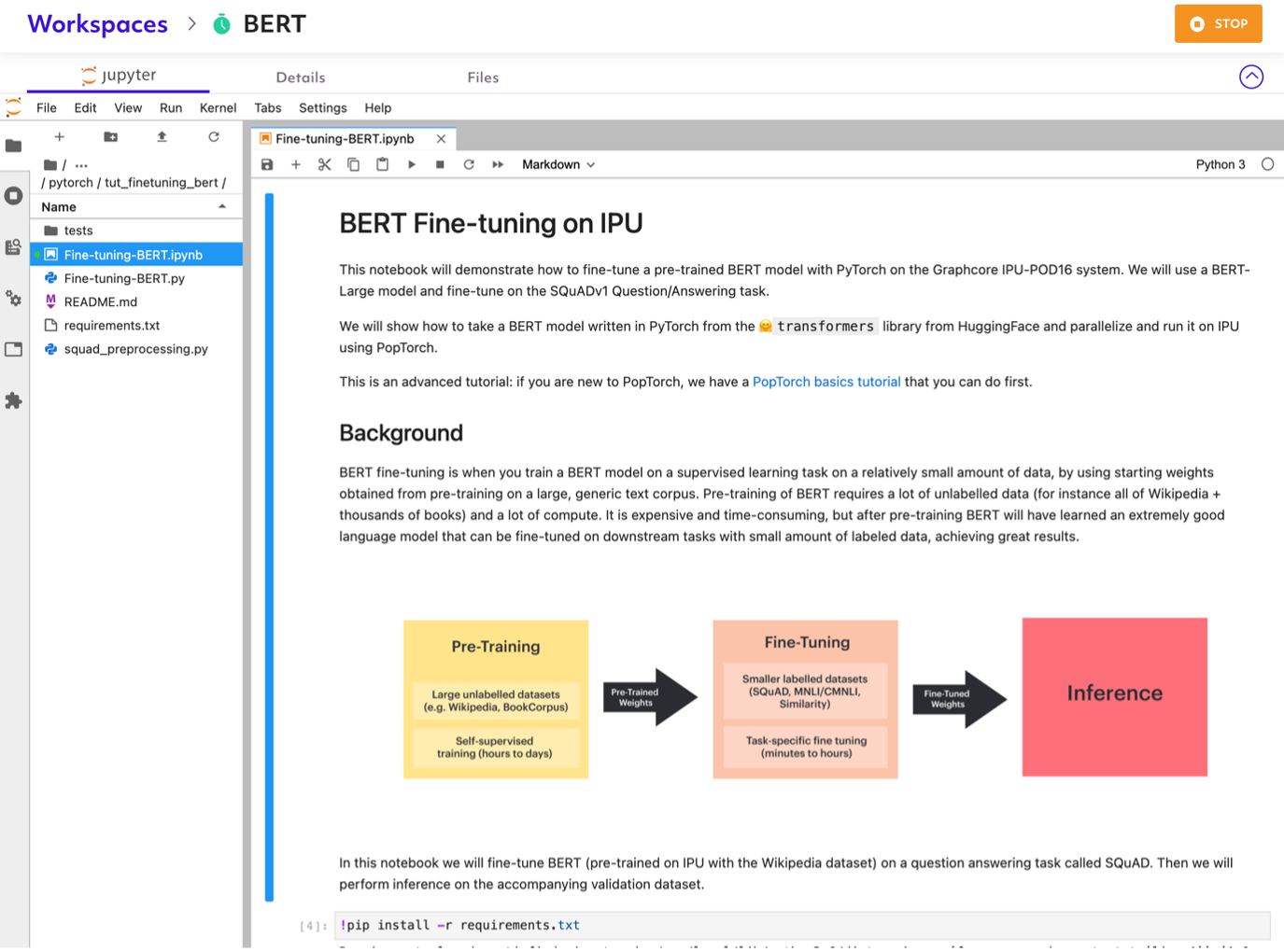
Task: Open the File Browser sidebar icon
Action: pyautogui.click(x=13, y=146)
